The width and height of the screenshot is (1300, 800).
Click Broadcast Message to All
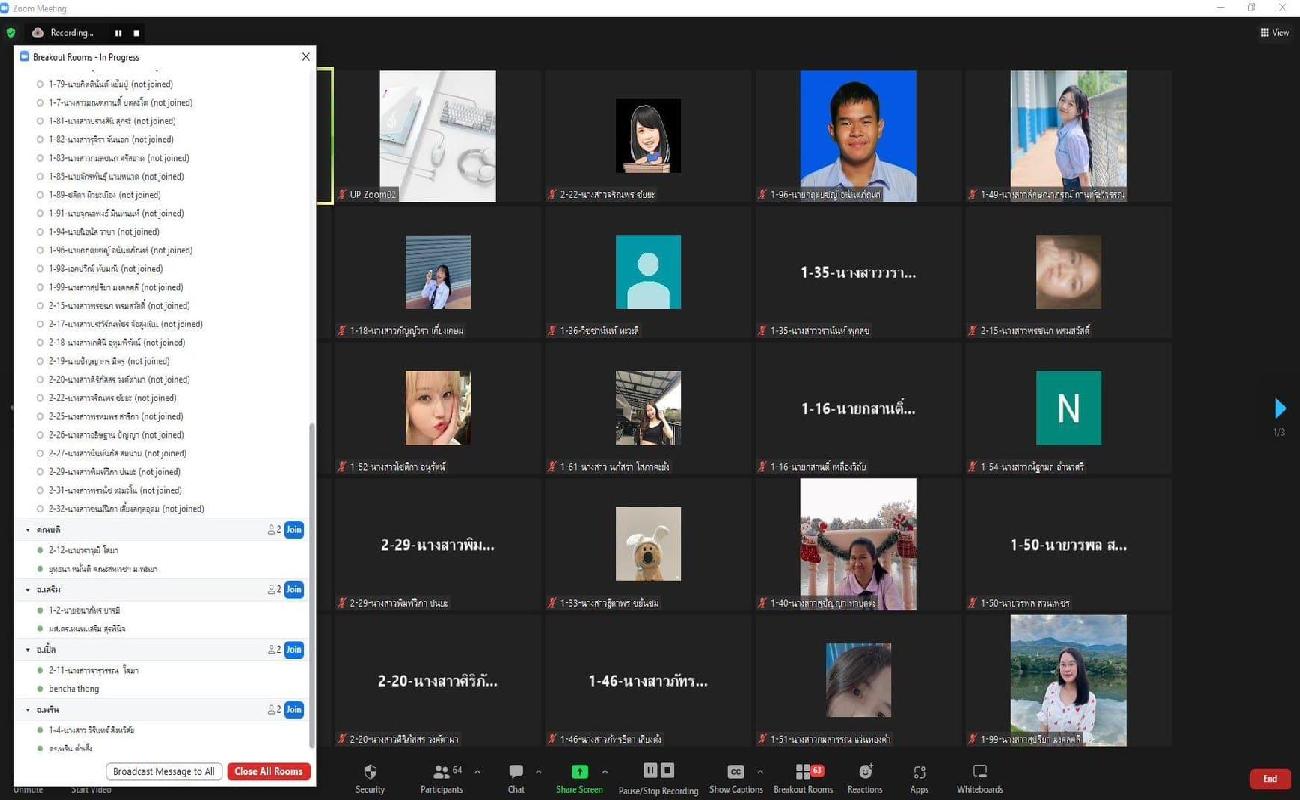pos(164,771)
